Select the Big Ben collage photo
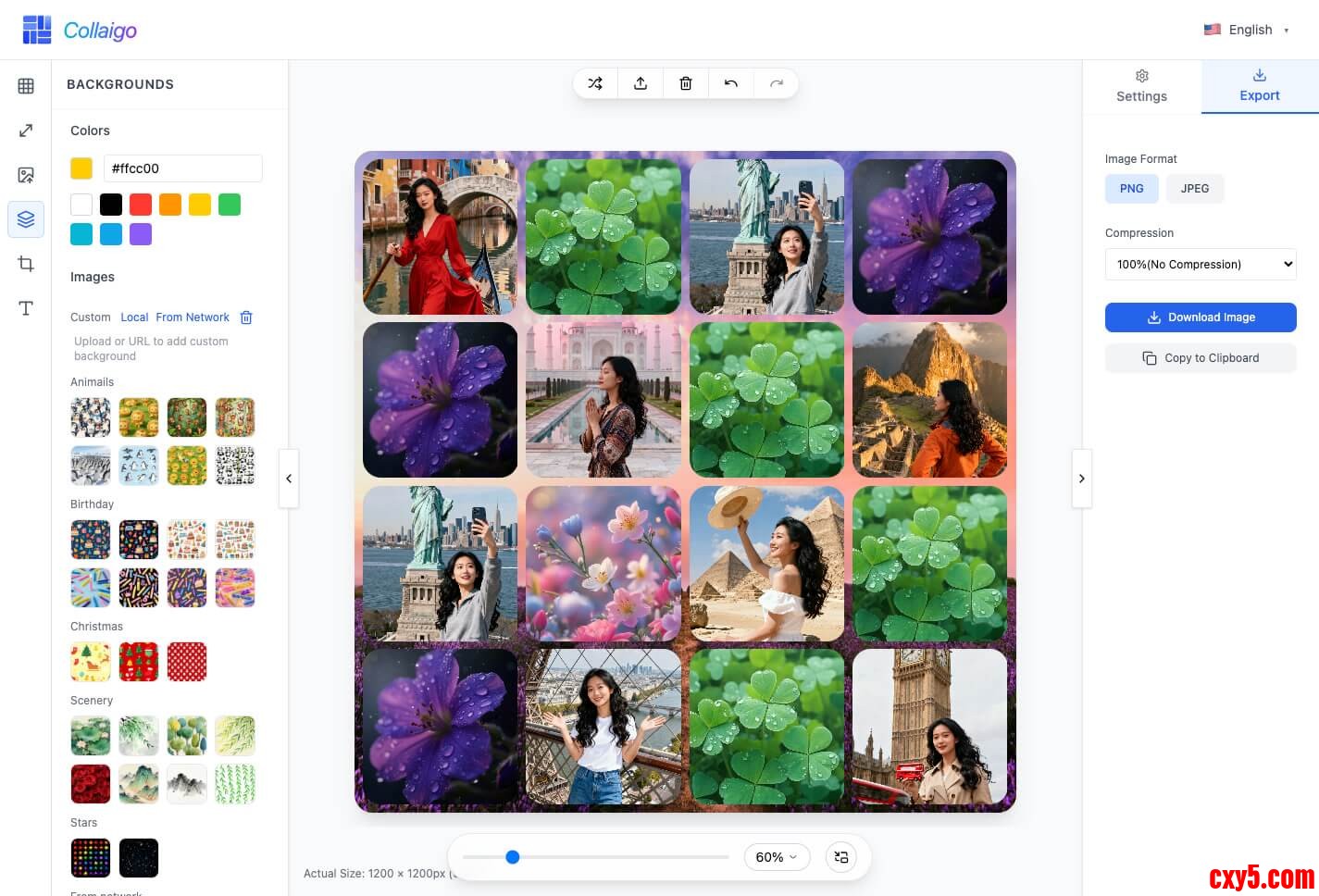 point(929,727)
